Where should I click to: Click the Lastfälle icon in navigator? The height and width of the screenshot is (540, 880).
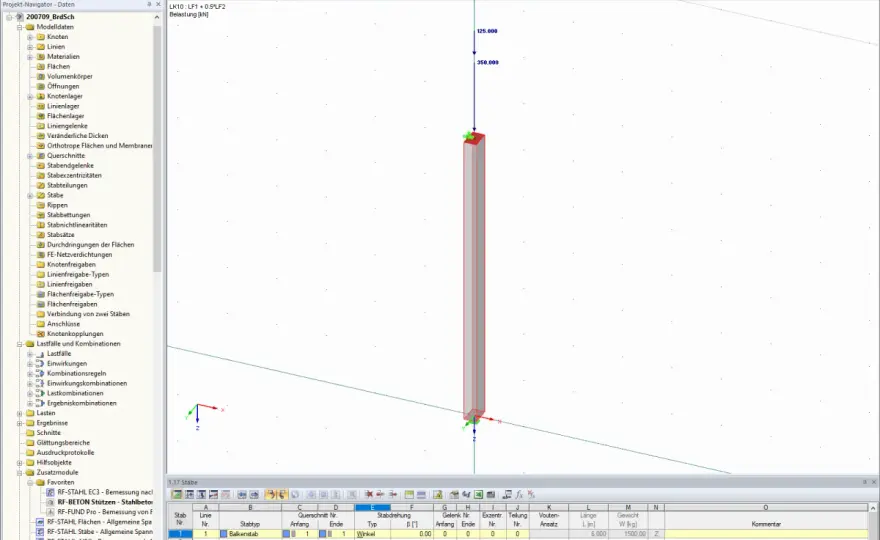coord(40,354)
